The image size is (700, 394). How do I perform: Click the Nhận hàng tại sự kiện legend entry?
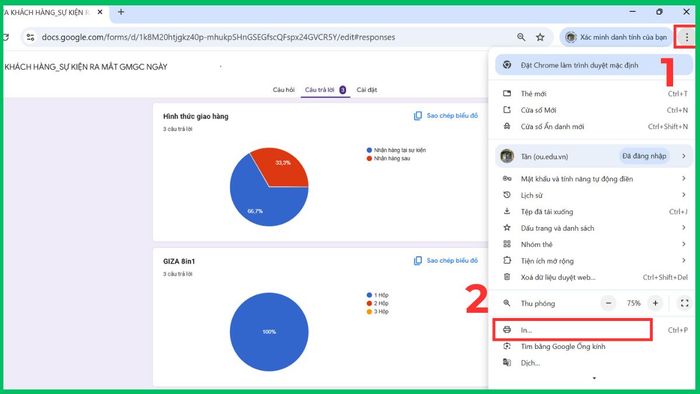coord(396,150)
